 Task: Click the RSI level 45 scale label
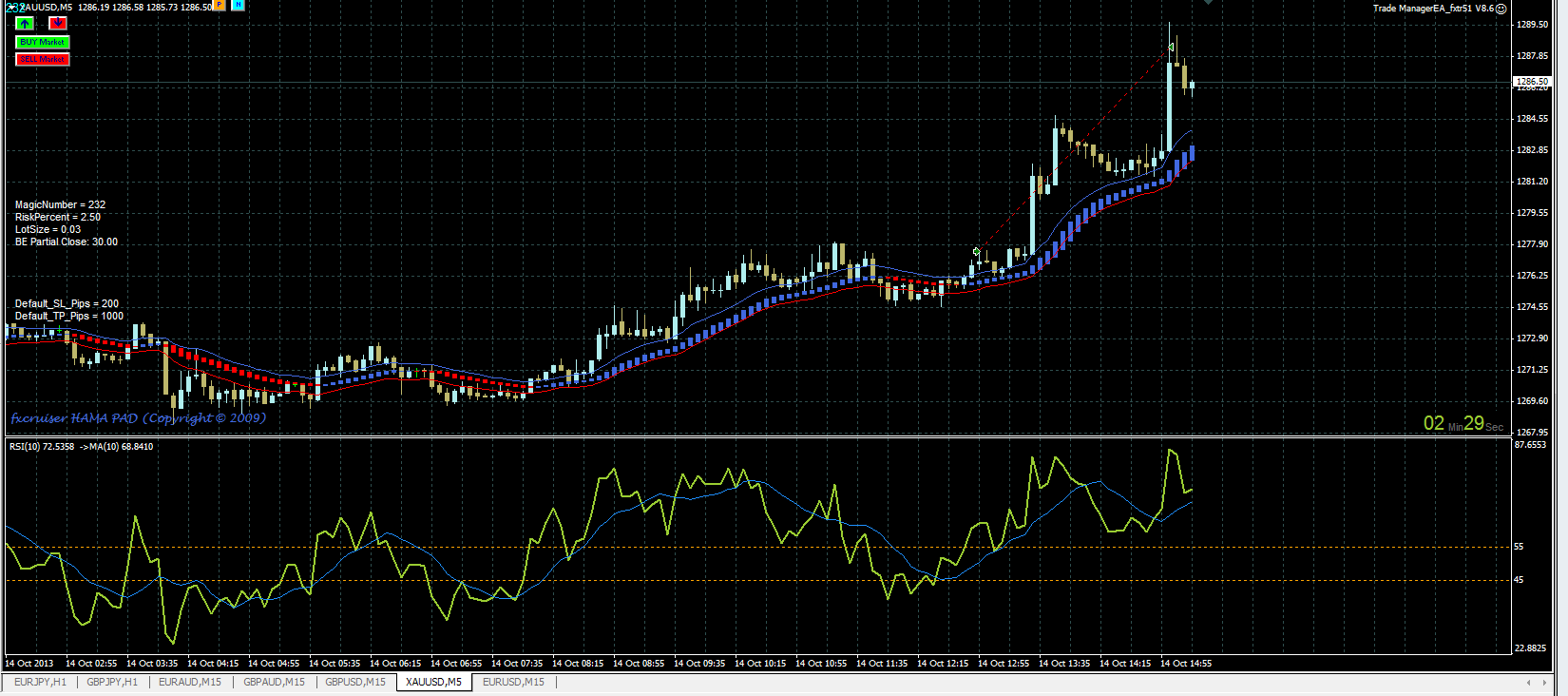[1519, 580]
